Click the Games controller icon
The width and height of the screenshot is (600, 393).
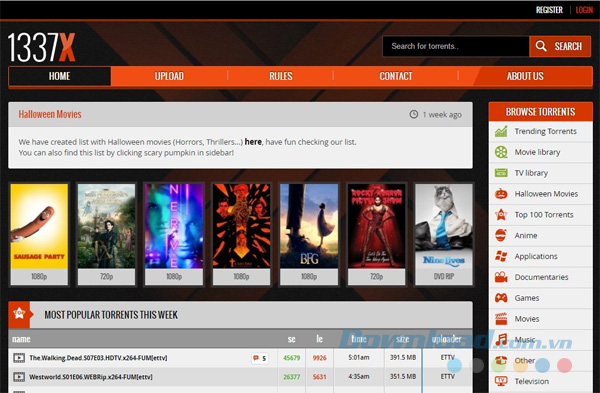[501, 298]
